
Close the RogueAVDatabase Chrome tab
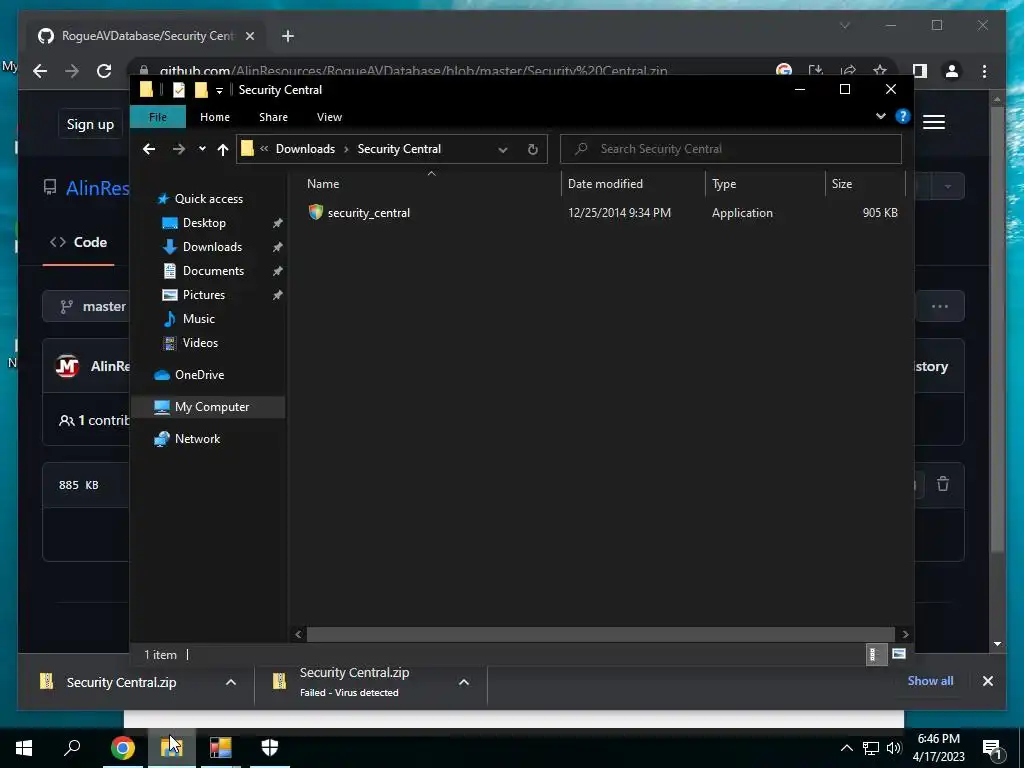(249, 36)
